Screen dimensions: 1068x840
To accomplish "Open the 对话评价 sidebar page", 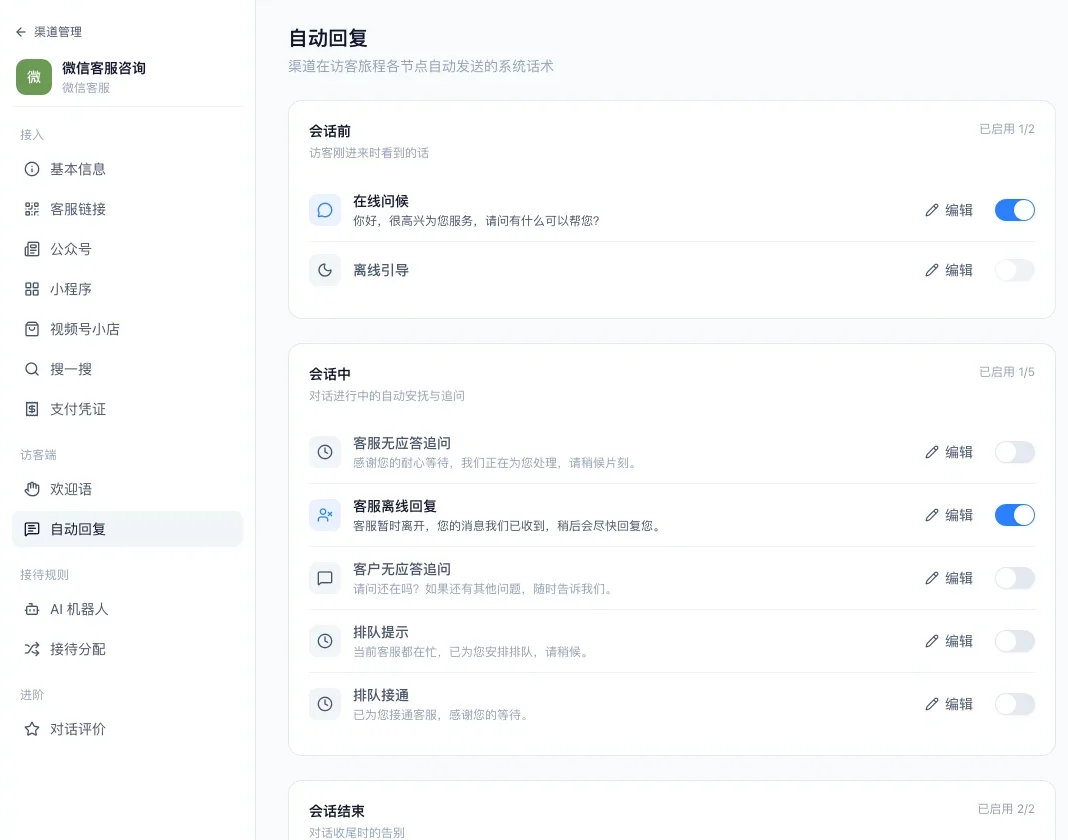I will [127, 730].
